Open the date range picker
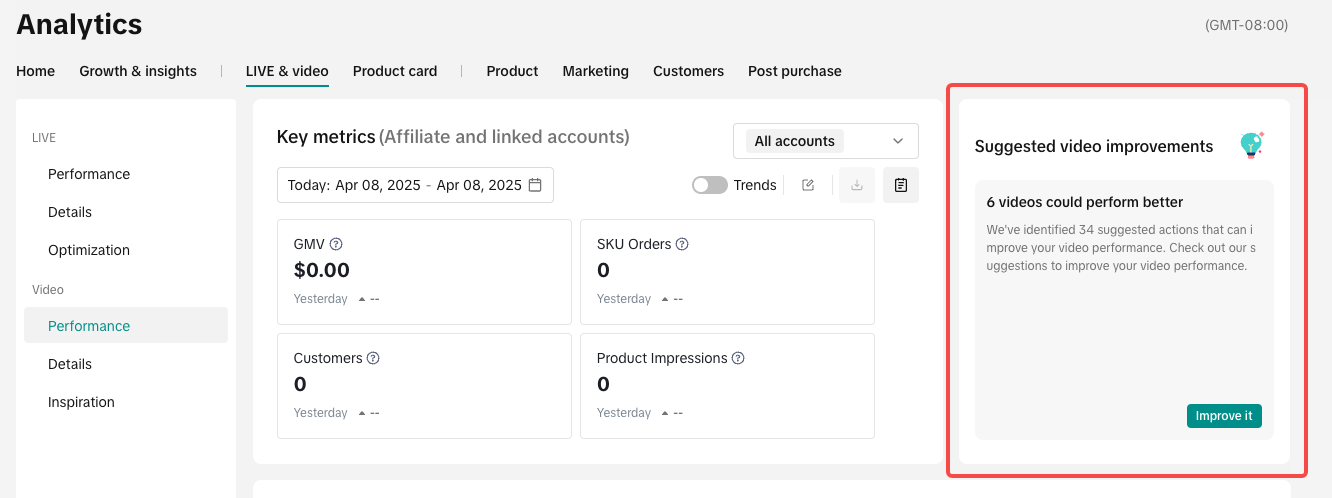The height and width of the screenshot is (498, 1332). point(414,185)
